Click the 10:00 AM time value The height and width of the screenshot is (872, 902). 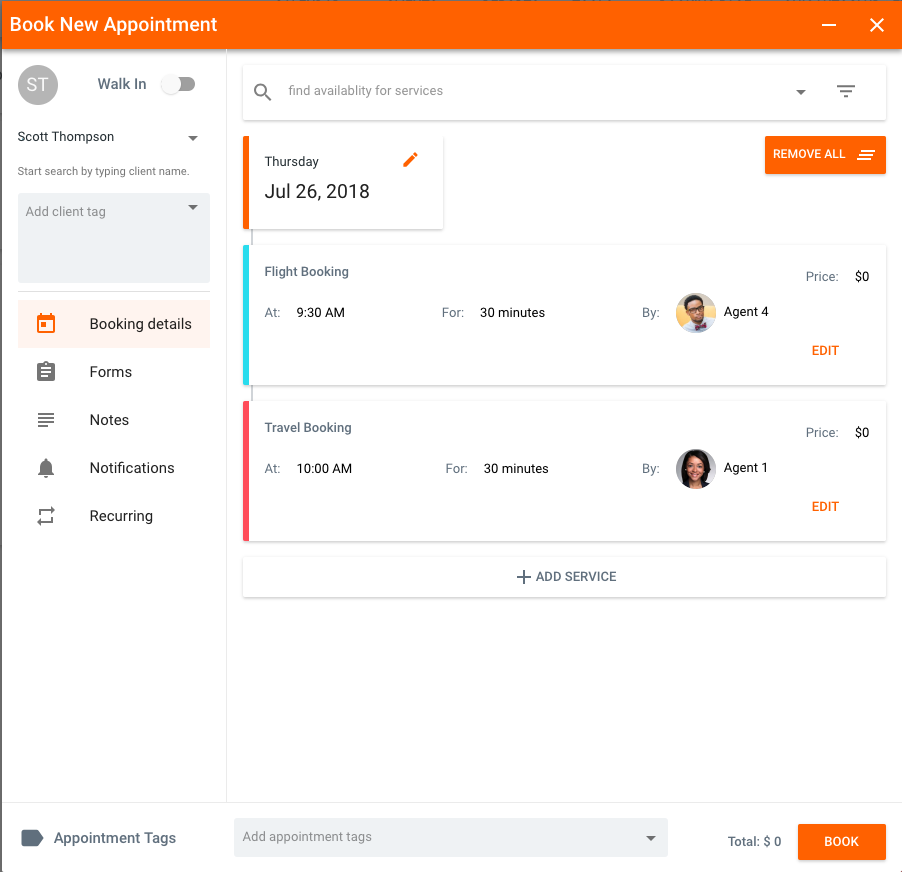324,469
